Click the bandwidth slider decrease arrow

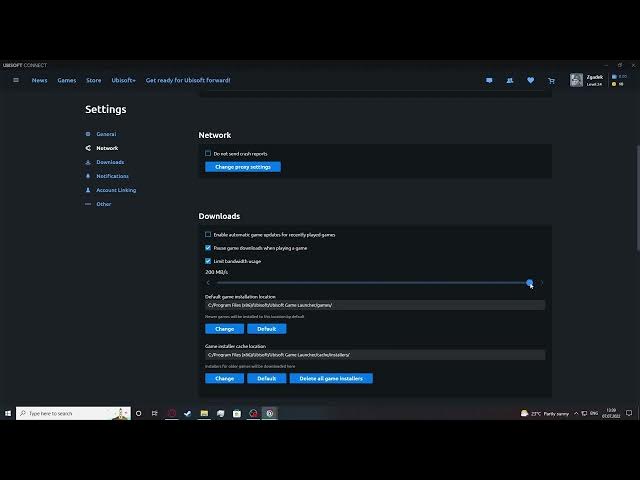[208, 282]
